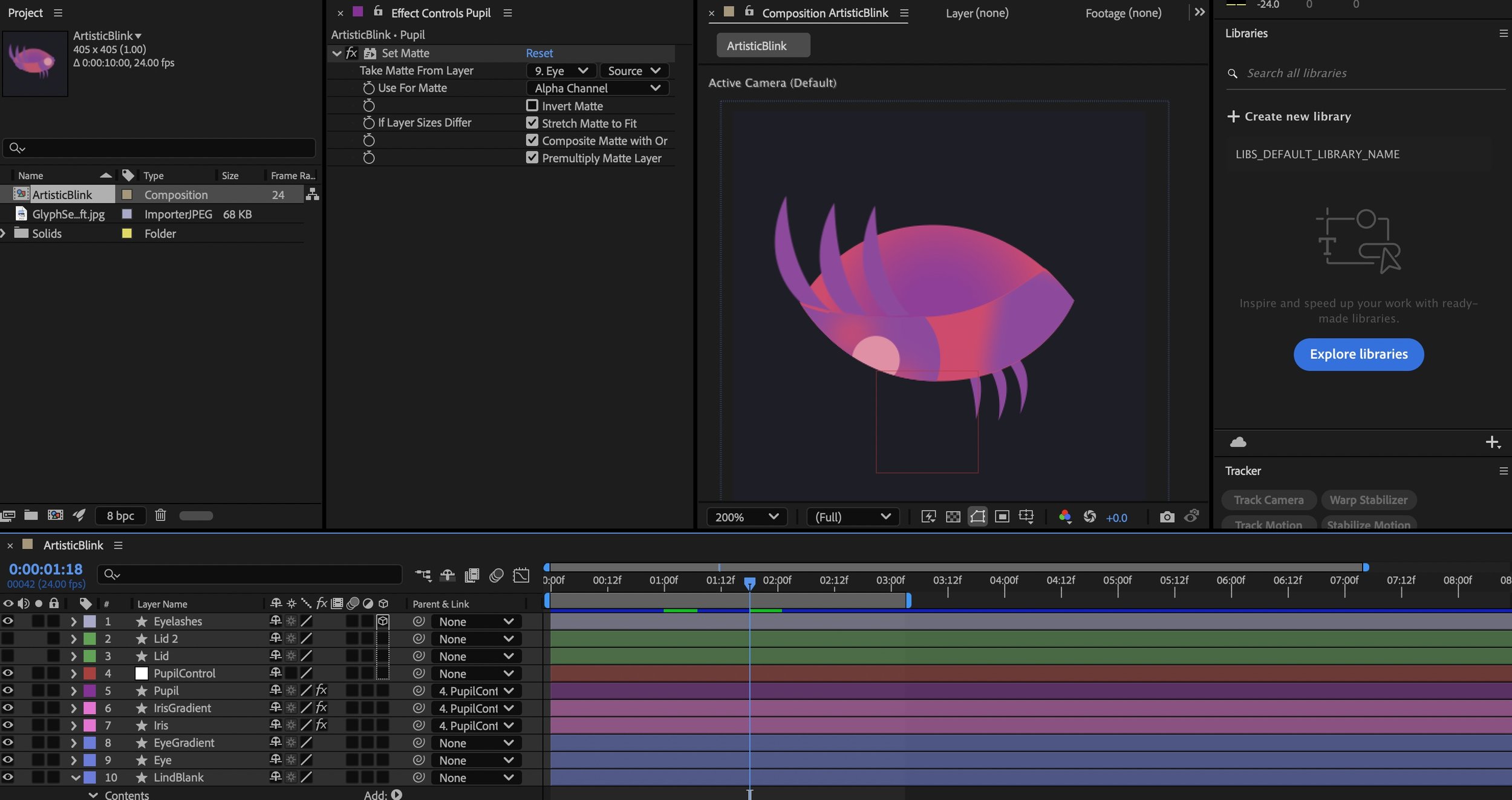The image size is (1512, 800).
Task: Hide the Eyelashes layer with eye toggle
Action: point(8,621)
